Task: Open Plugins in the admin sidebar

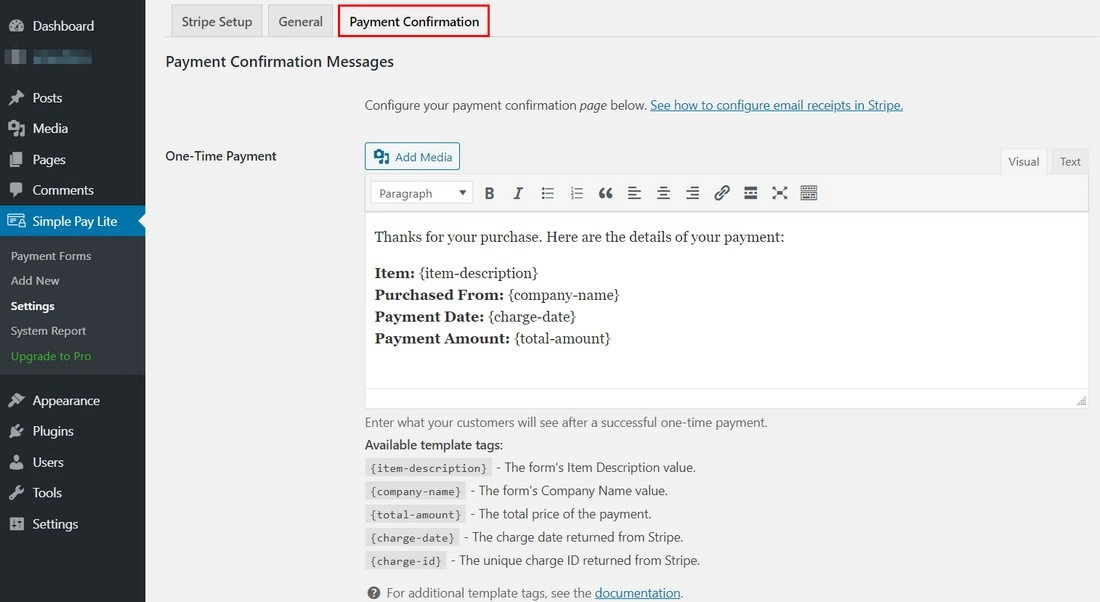Action: [x=53, y=431]
